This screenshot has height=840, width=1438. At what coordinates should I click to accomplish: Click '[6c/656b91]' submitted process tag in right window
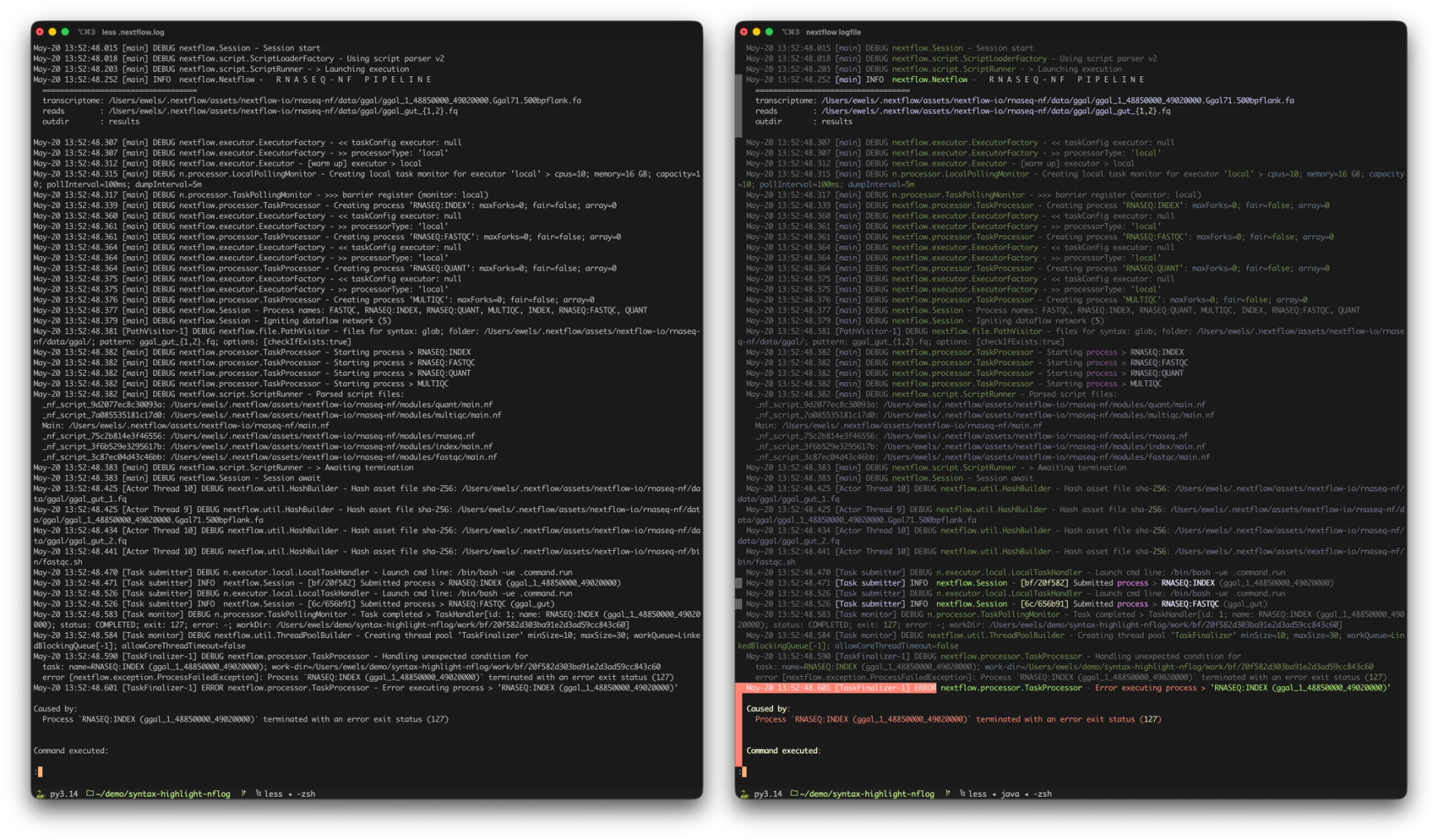pos(1044,604)
